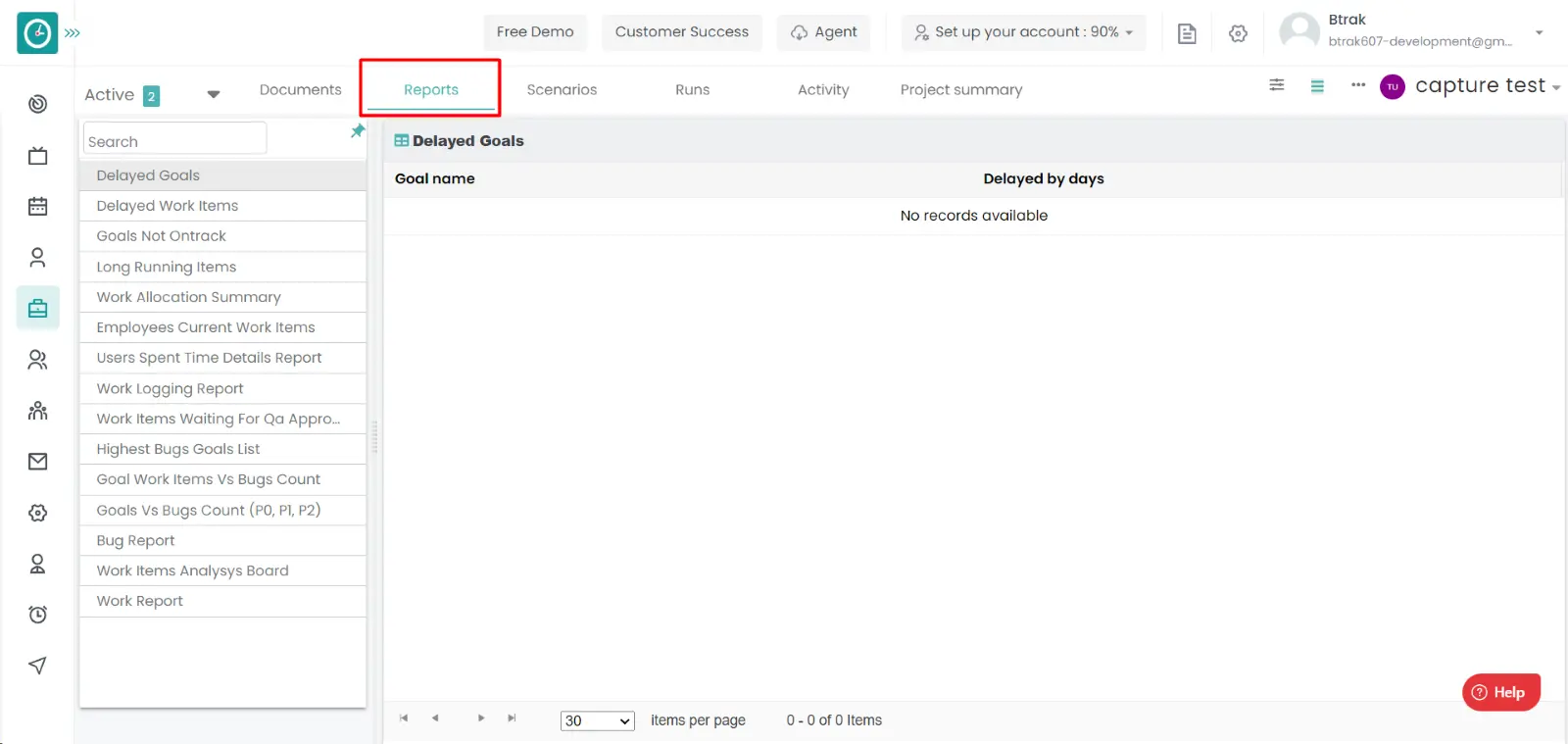Viewport: 1568px width, 744px height.
Task: Expand the left sidebar with chevron arrows
Action: 73,33
